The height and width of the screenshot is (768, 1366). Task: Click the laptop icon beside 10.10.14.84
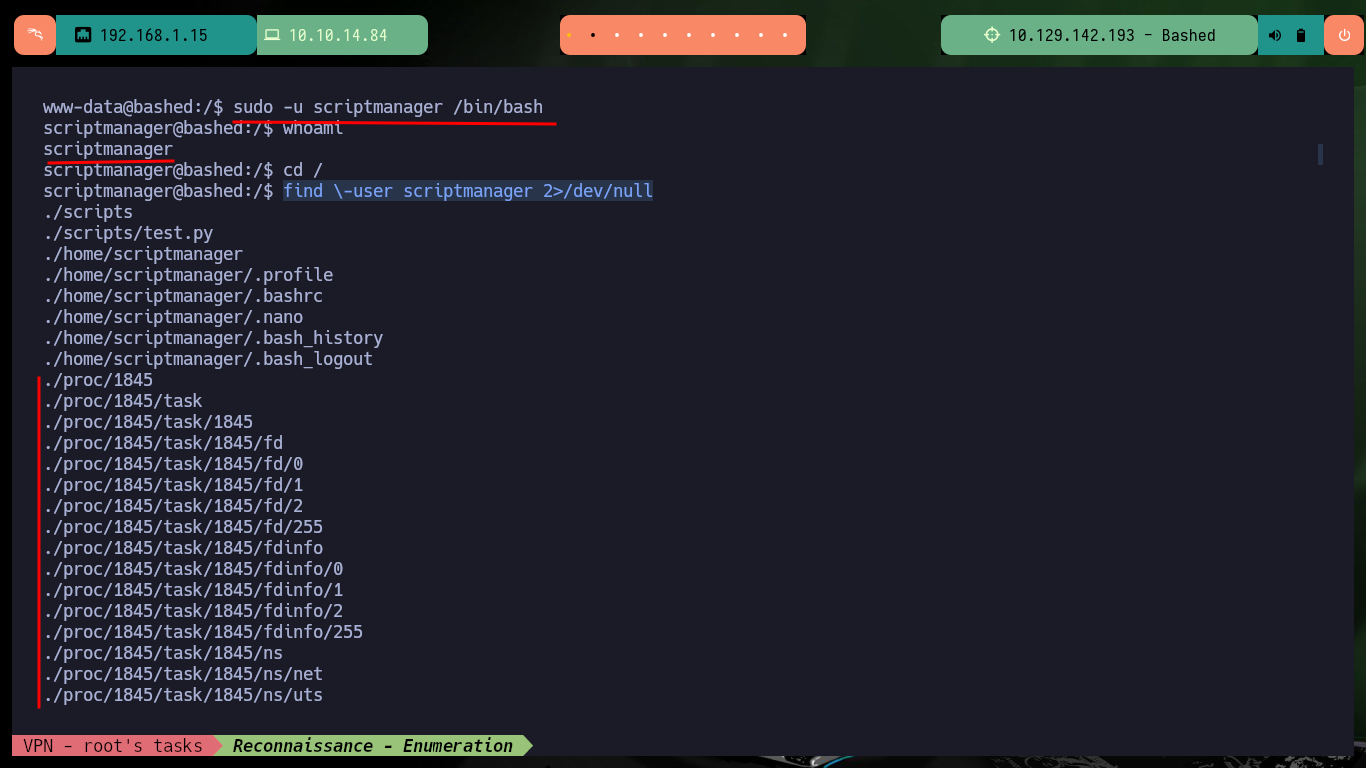tap(272, 35)
